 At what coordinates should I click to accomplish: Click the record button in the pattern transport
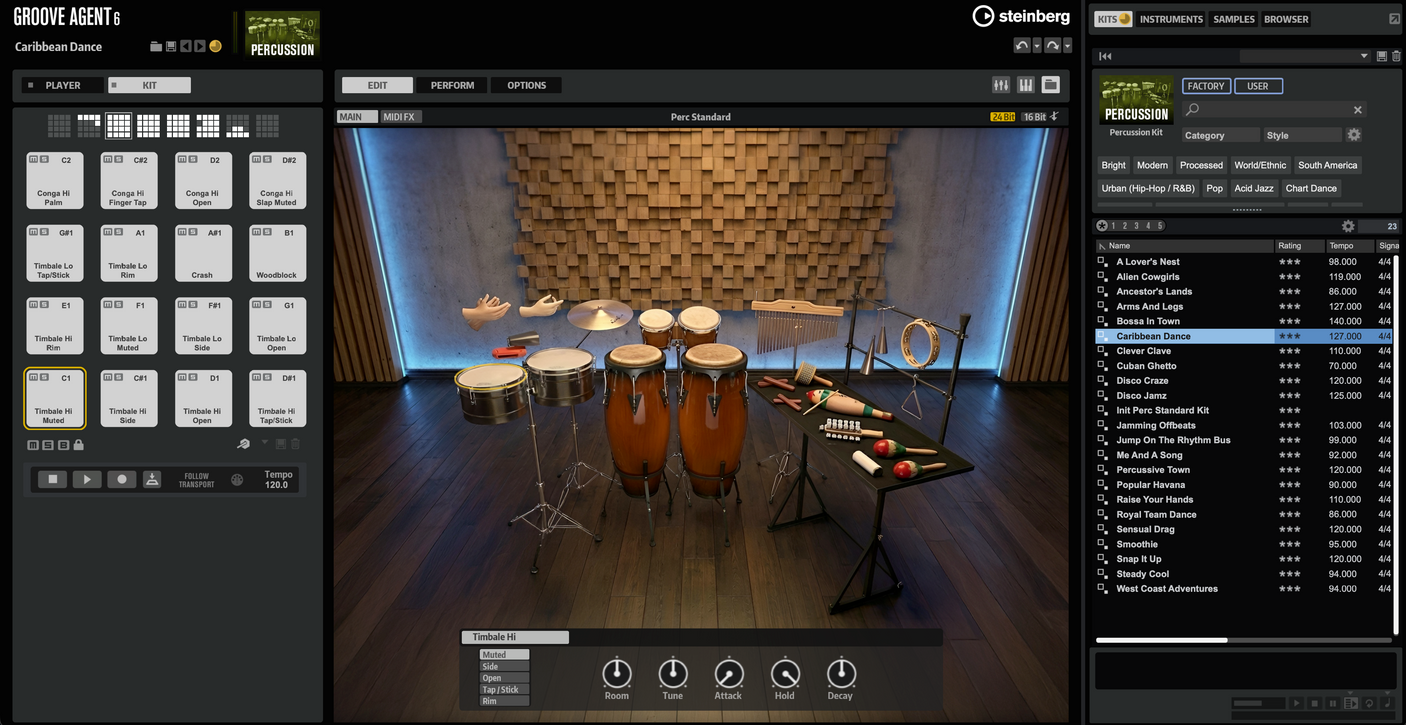click(x=121, y=478)
